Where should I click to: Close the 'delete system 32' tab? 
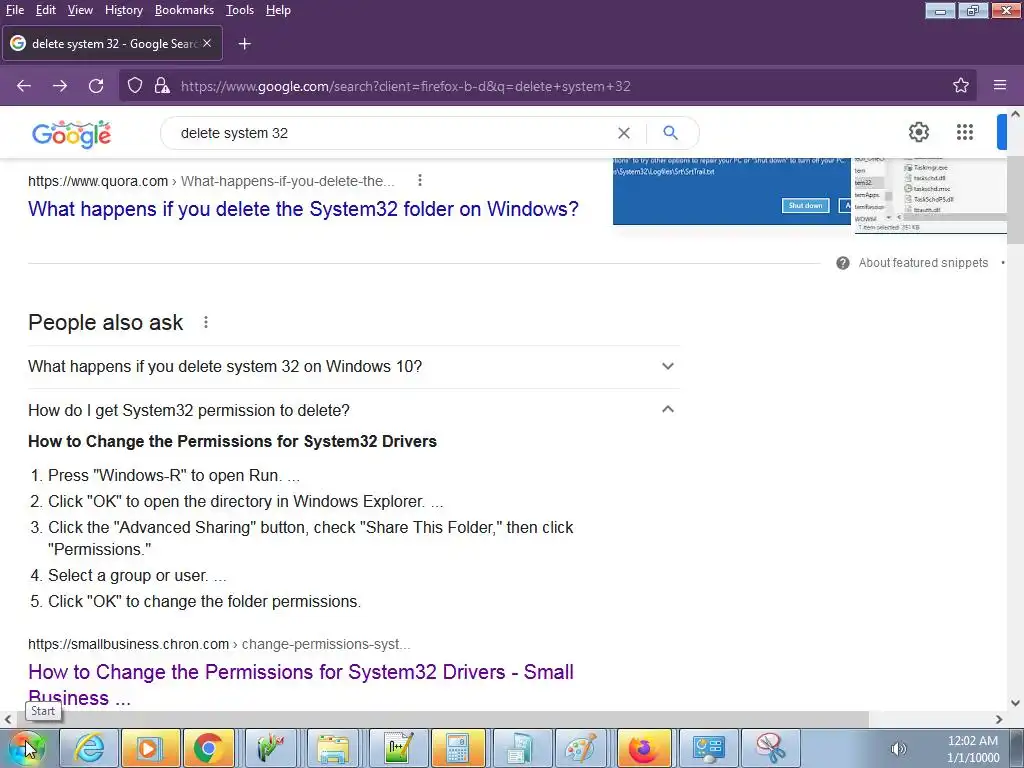[207, 43]
